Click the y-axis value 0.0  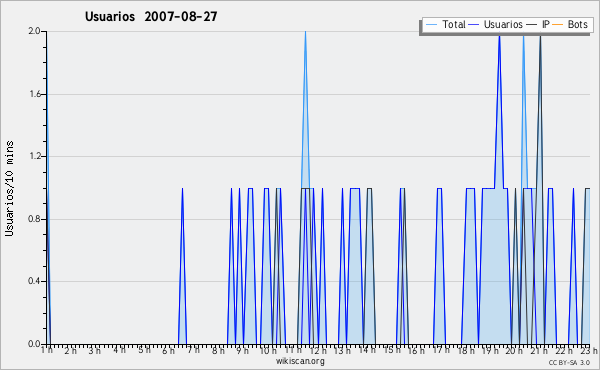(34, 344)
